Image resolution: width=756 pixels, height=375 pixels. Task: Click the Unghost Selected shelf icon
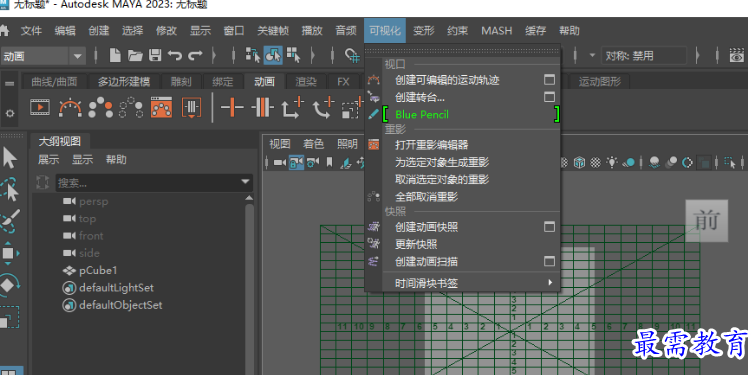tap(131, 107)
